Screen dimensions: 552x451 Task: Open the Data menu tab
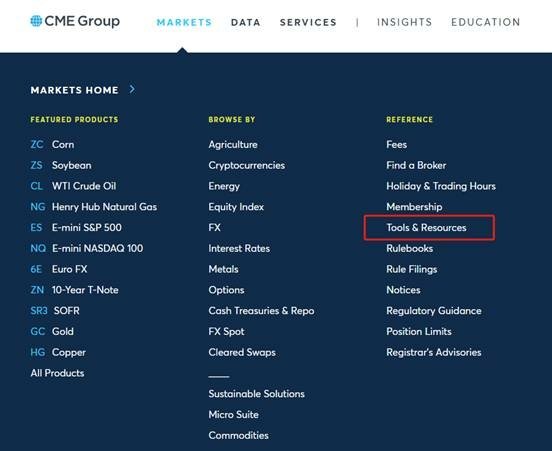(x=246, y=22)
